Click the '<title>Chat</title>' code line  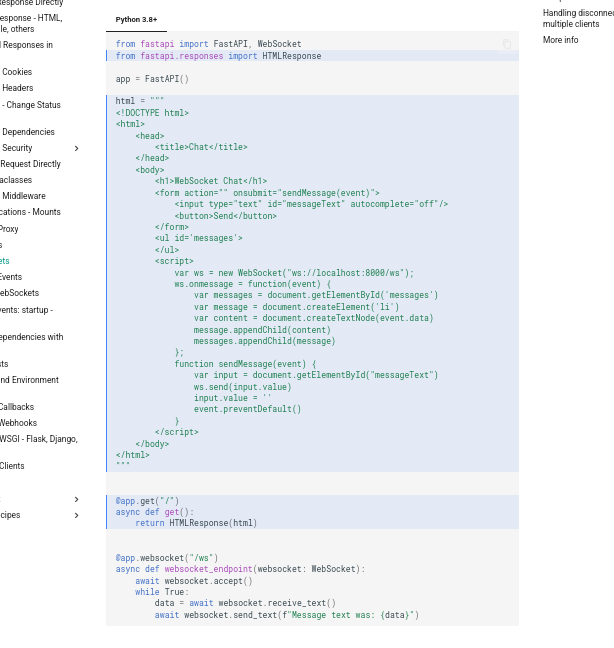click(x=201, y=147)
